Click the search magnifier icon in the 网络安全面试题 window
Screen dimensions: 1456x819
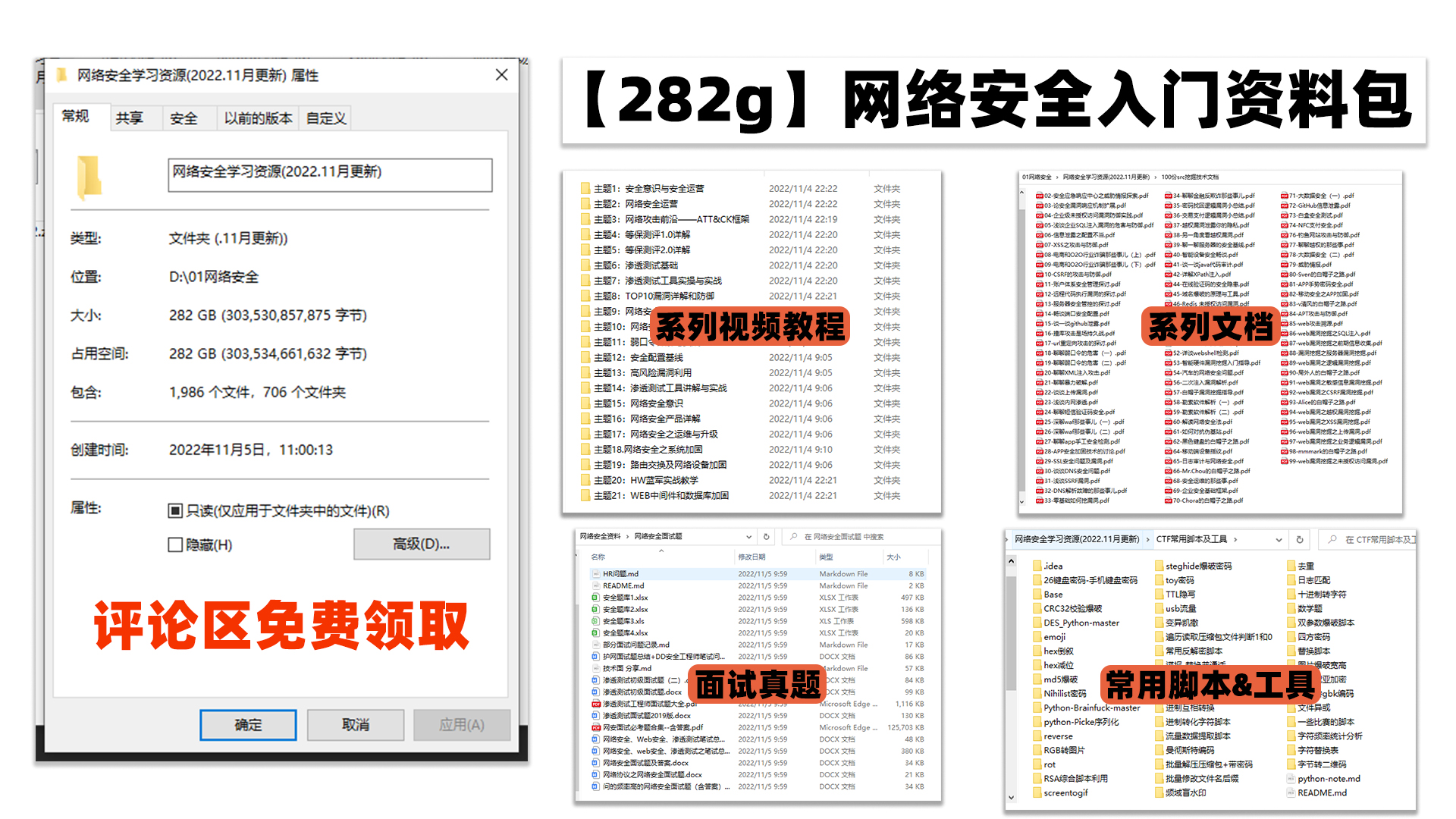point(793,536)
